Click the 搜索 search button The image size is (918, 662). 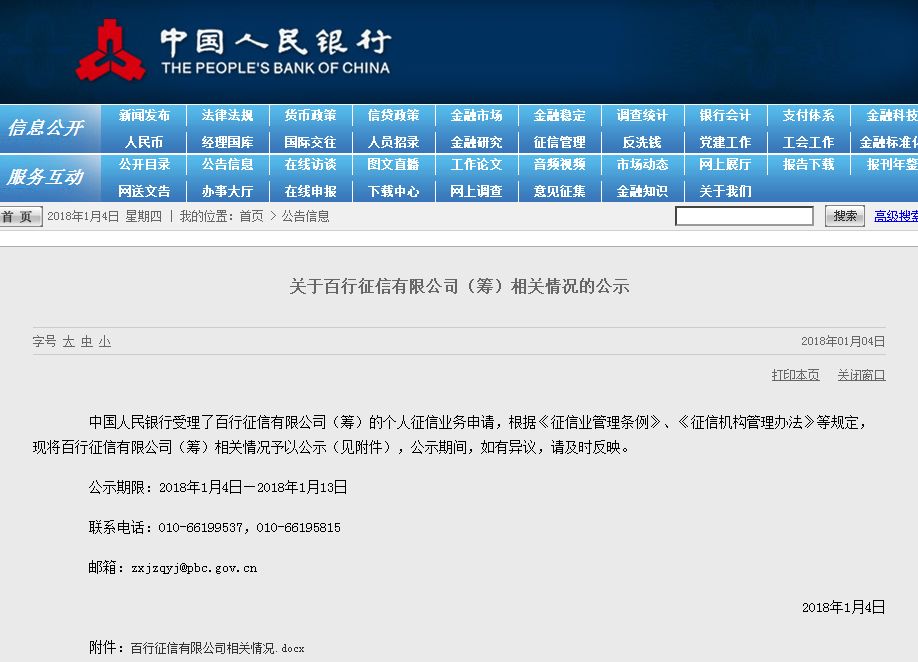coord(844,216)
